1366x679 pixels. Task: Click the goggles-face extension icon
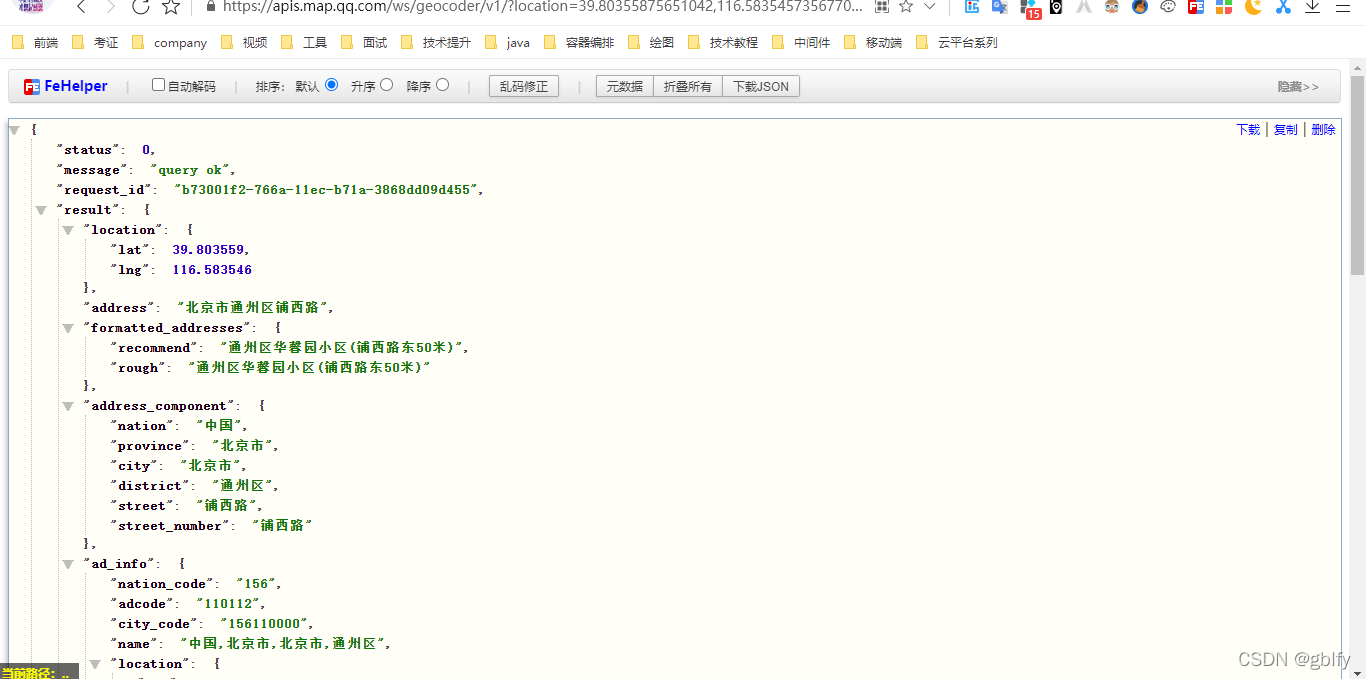click(1112, 6)
